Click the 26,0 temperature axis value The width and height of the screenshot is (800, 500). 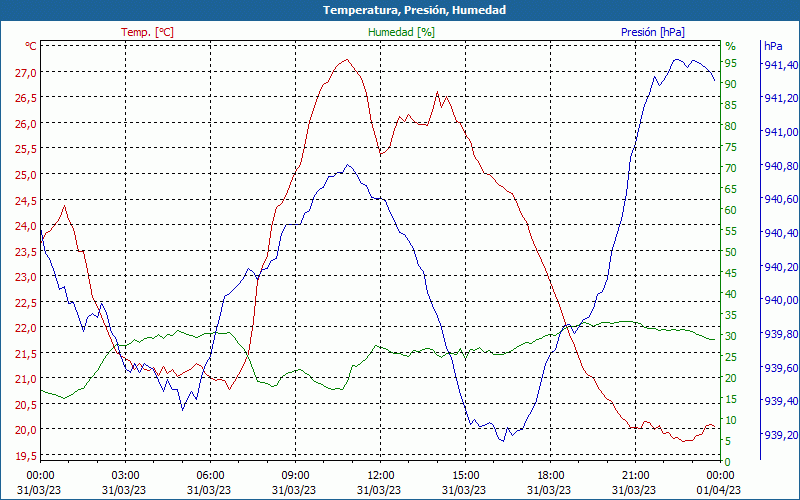tap(26, 124)
